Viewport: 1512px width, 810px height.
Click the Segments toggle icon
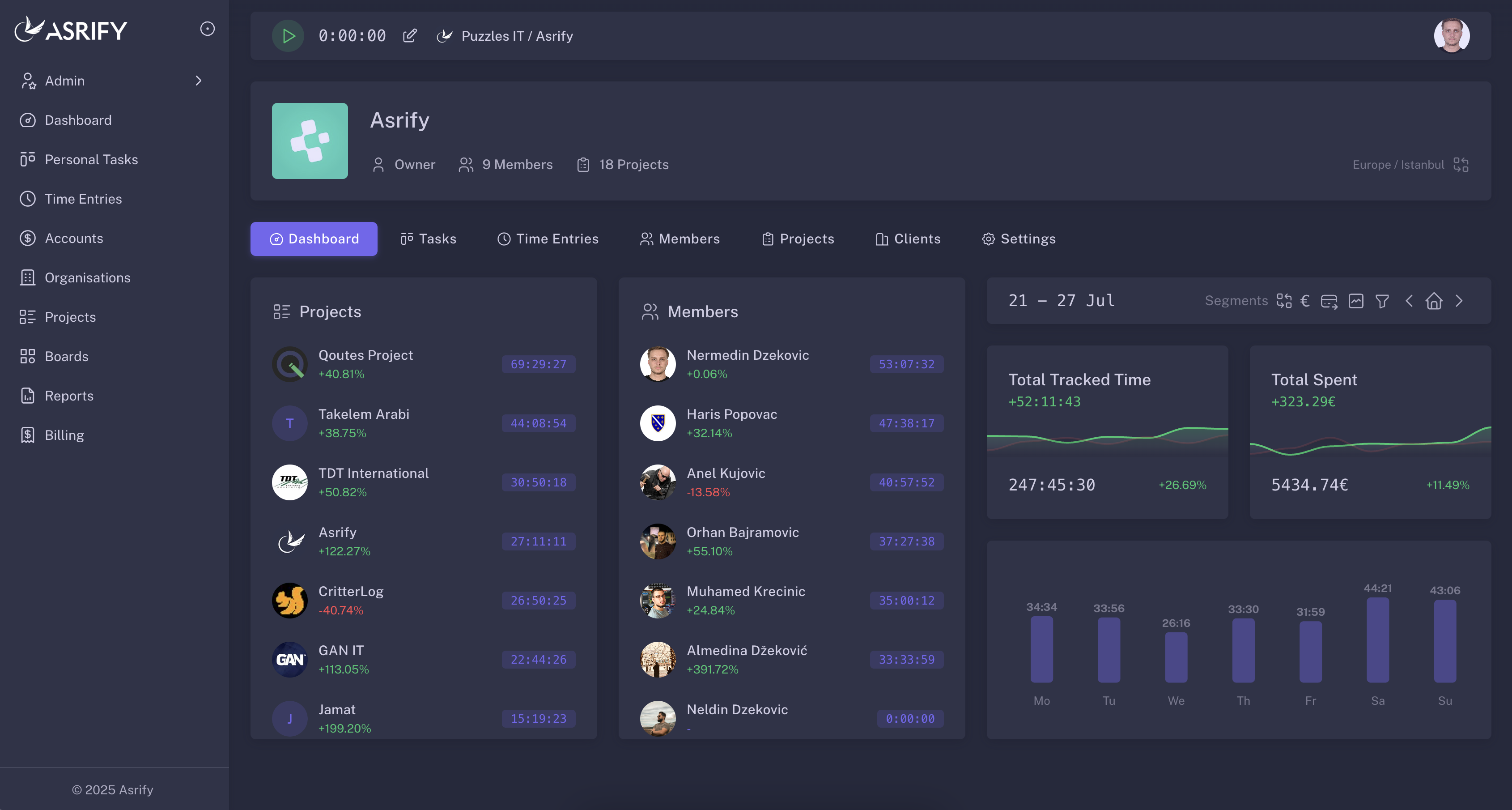(1284, 301)
